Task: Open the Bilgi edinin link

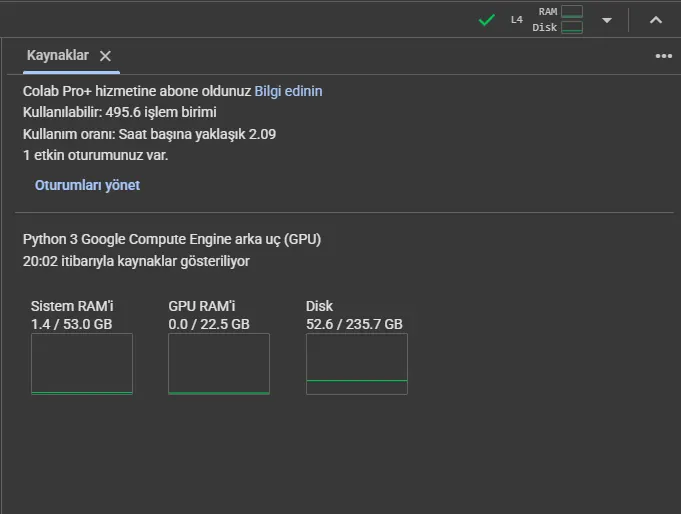Action: click(288, 91)
